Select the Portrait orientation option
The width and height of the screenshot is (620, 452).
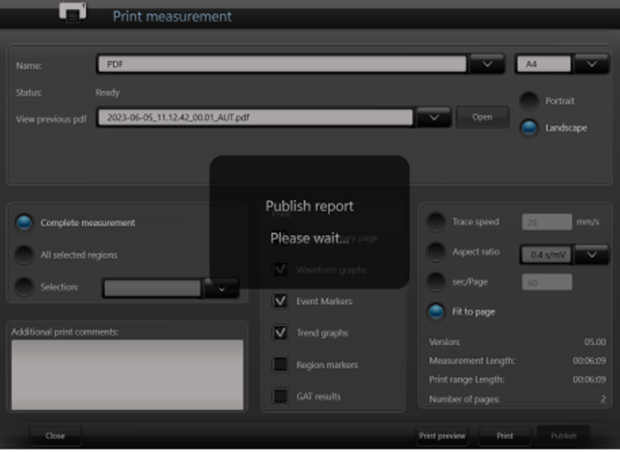529,101
